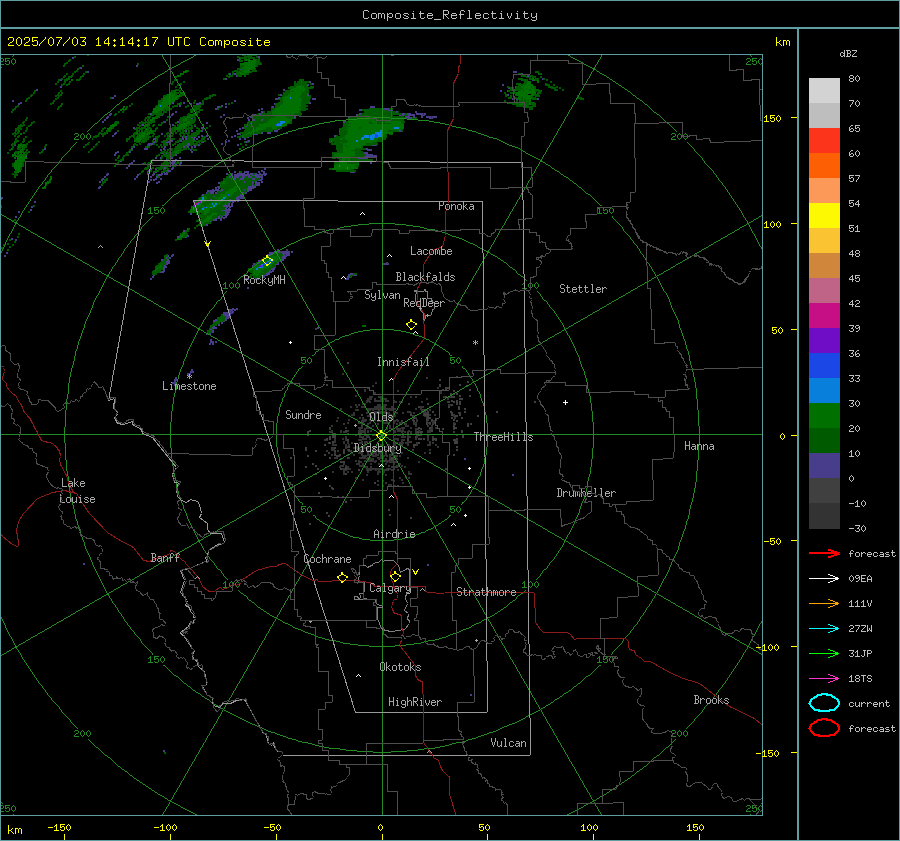This screenshot has height=841, width=900.
Task: Click the yellow V marker right of Calgary diamond
Action: (416, 572)
